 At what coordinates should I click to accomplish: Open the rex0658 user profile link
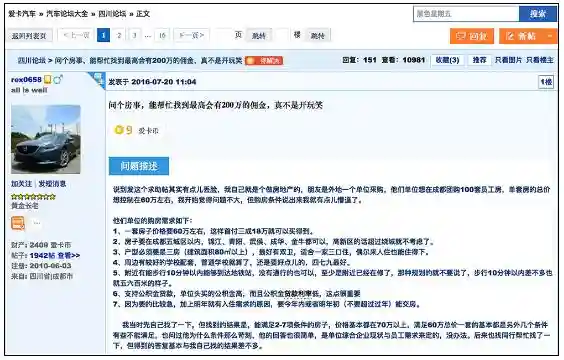click(26, 79)
